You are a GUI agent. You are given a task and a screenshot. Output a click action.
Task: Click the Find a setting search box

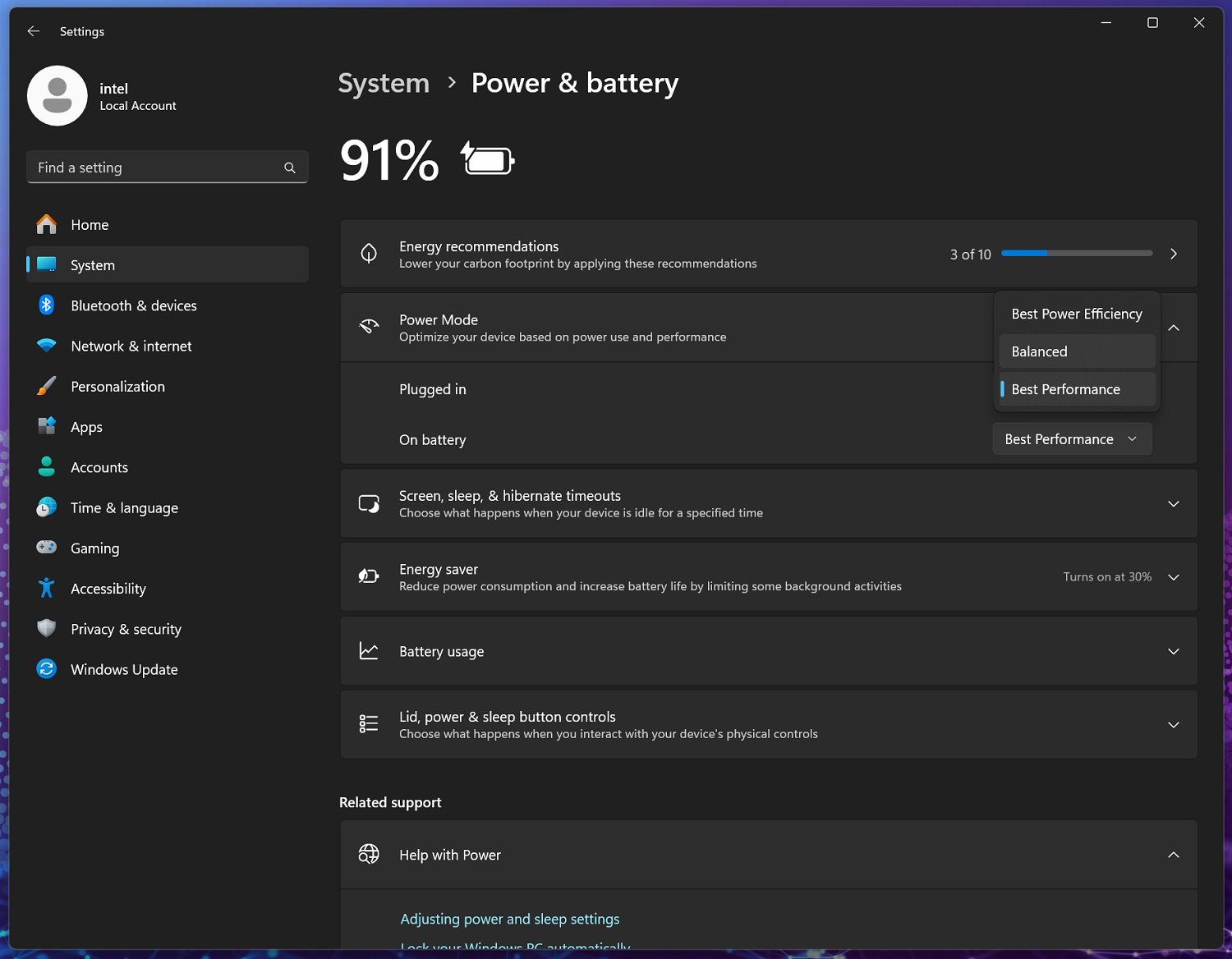click(156, 167)
